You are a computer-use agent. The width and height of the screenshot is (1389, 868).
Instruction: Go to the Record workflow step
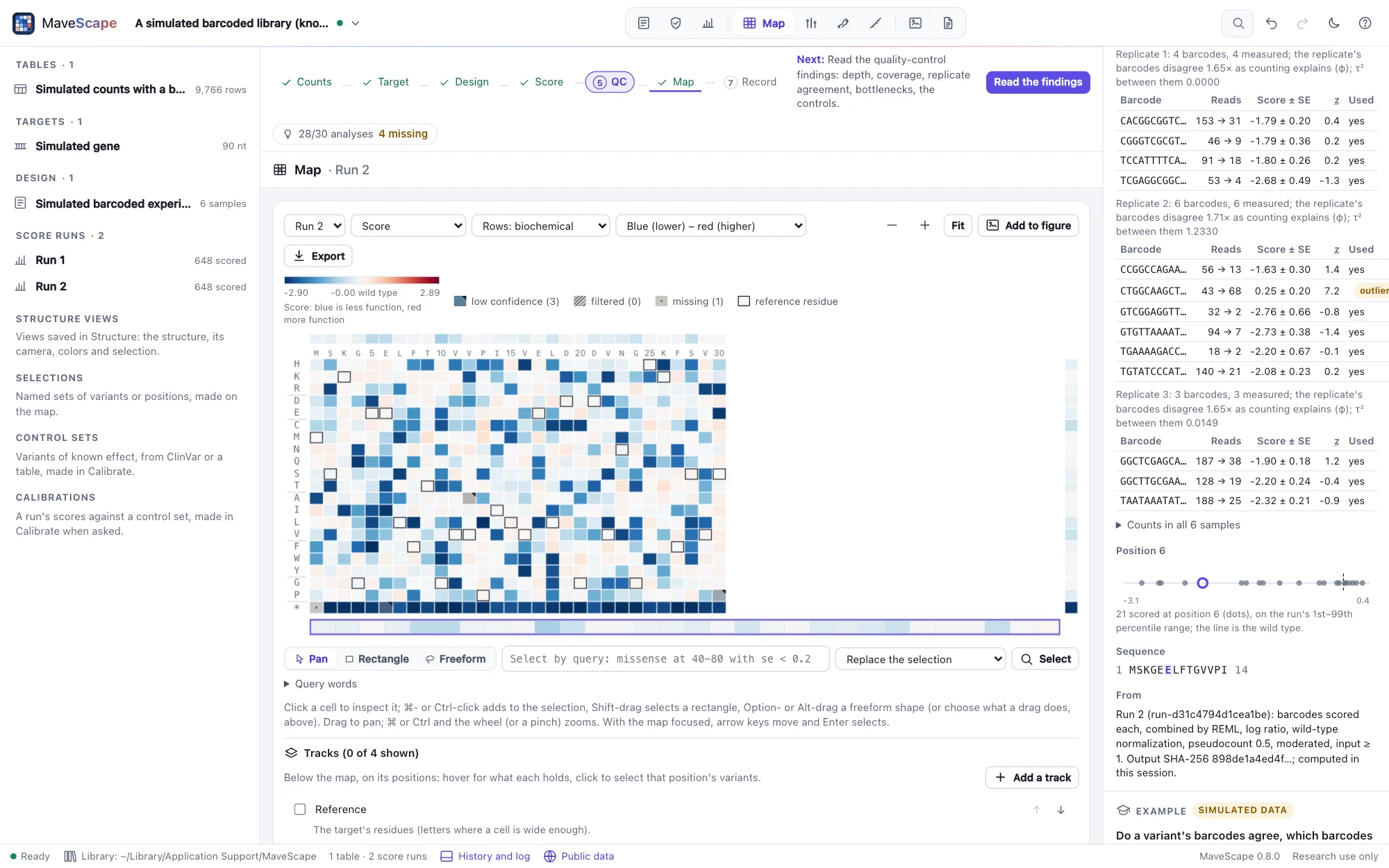point(750,82)
